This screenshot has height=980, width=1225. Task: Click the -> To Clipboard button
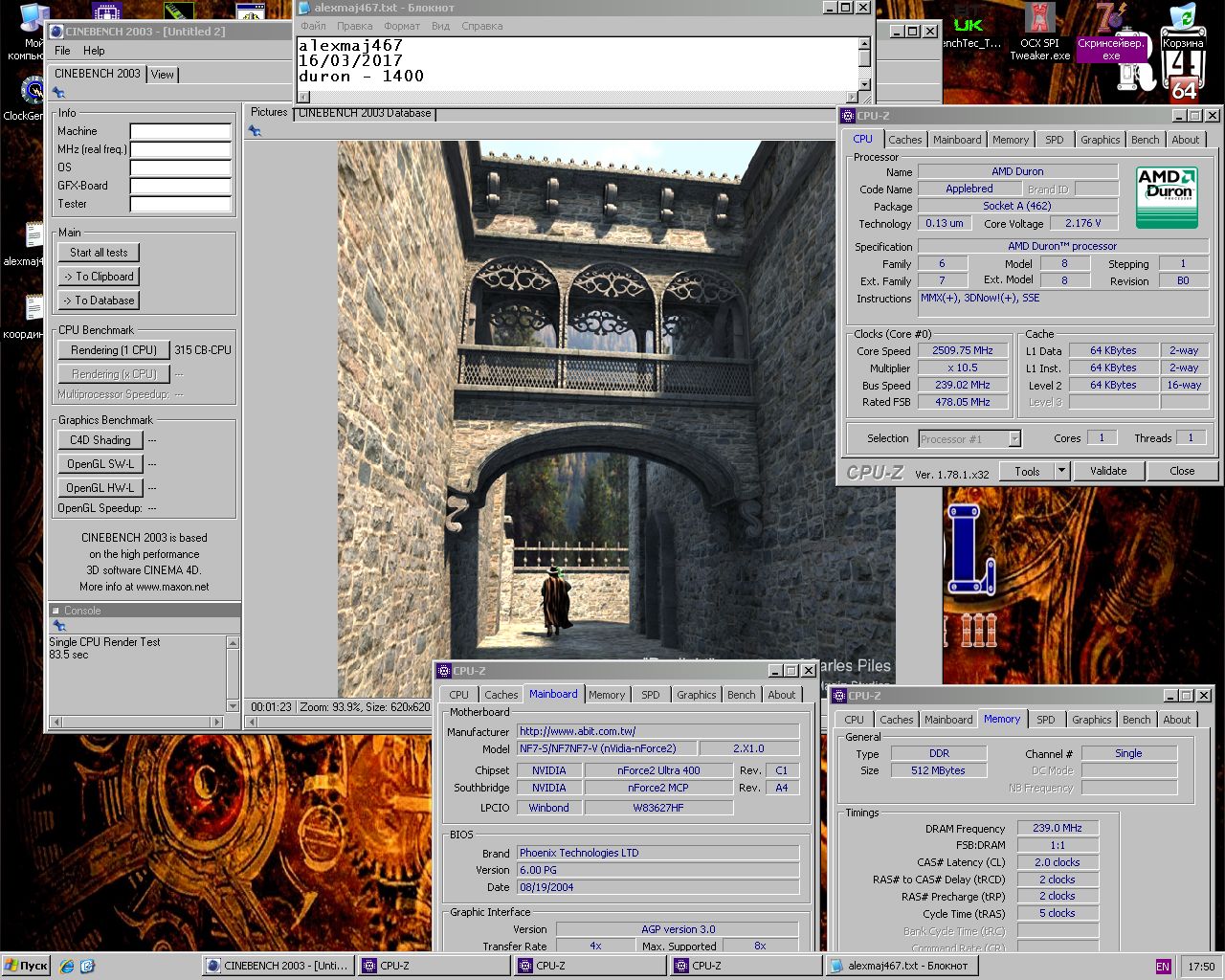[x=99, y=277]
